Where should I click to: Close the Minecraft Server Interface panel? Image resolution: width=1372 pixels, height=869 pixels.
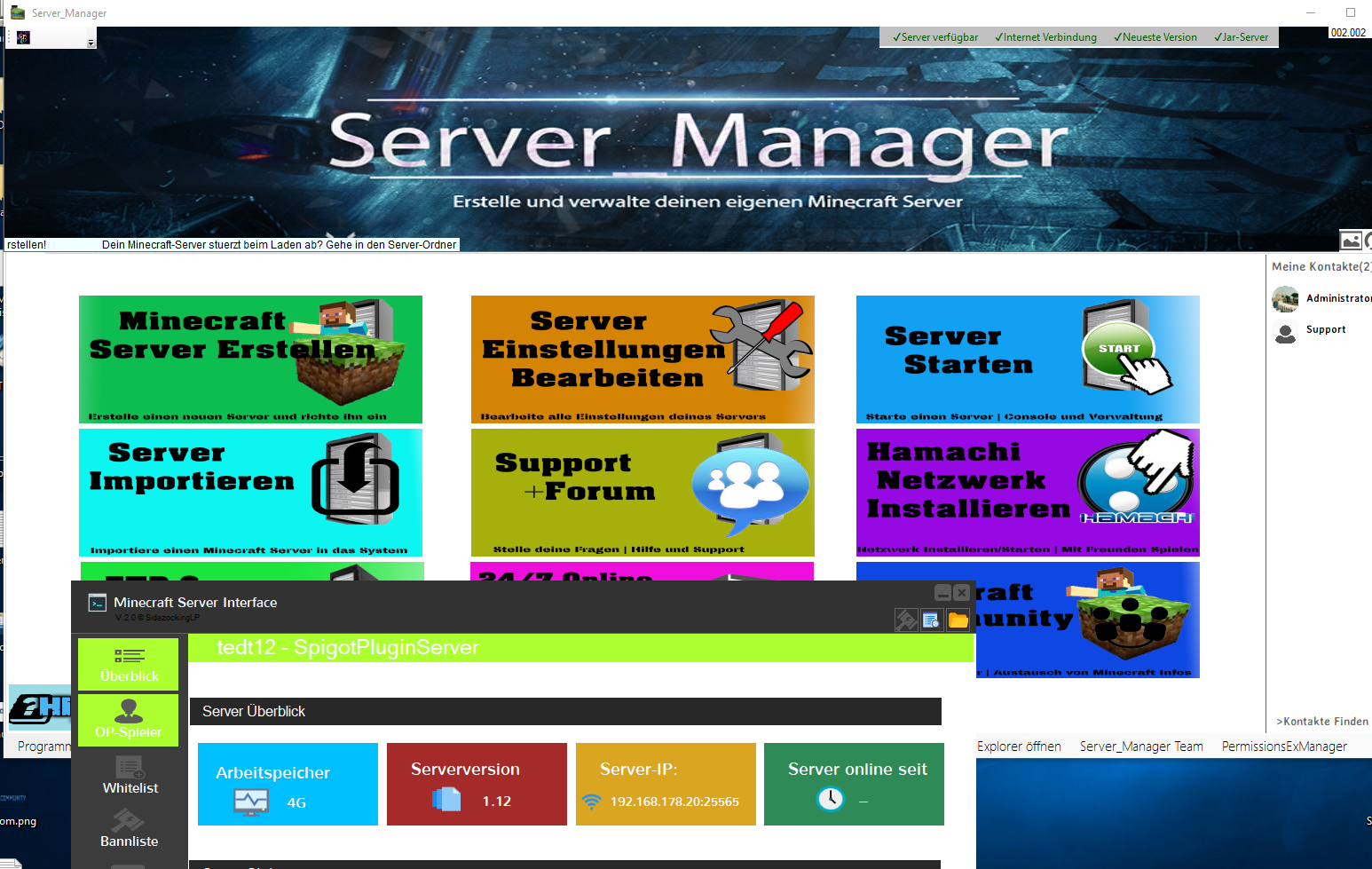tap(961, 593)
